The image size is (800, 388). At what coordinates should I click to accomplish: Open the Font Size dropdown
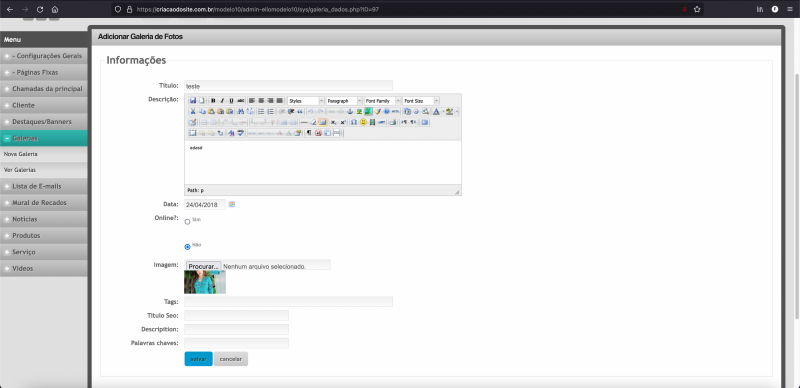pos(420,101)
